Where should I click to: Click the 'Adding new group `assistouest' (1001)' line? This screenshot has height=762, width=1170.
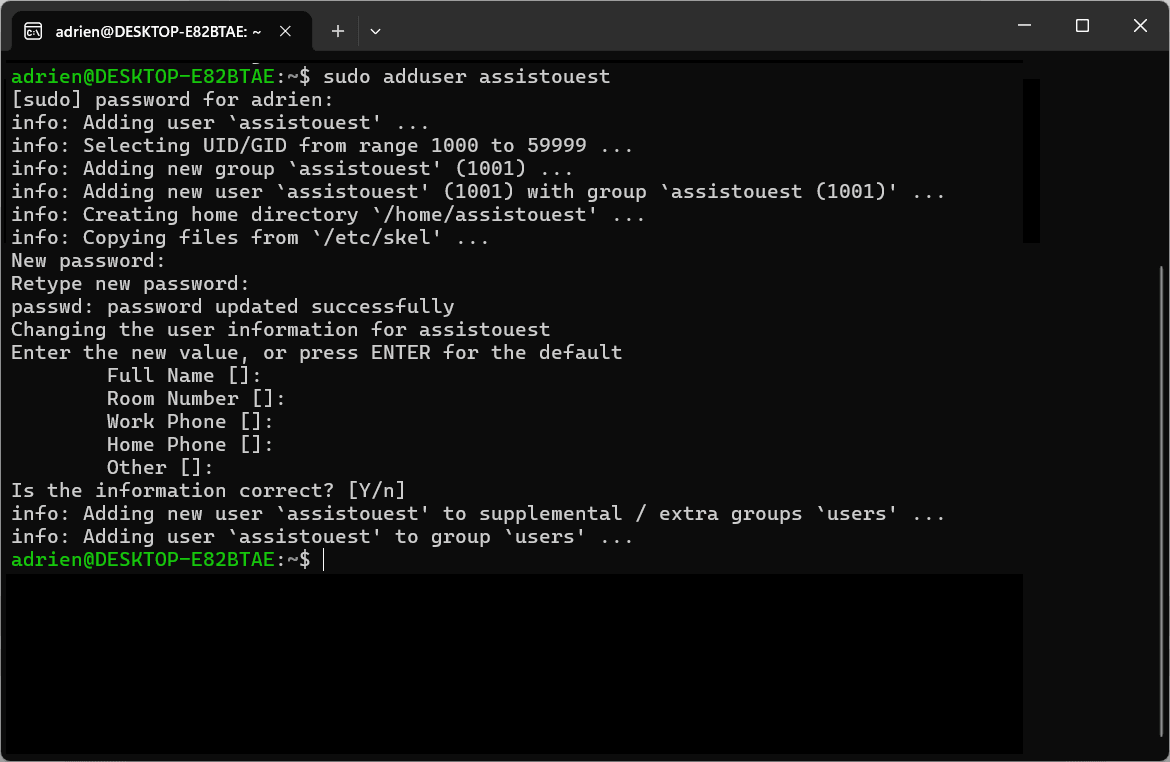click(x=292, y=169)
